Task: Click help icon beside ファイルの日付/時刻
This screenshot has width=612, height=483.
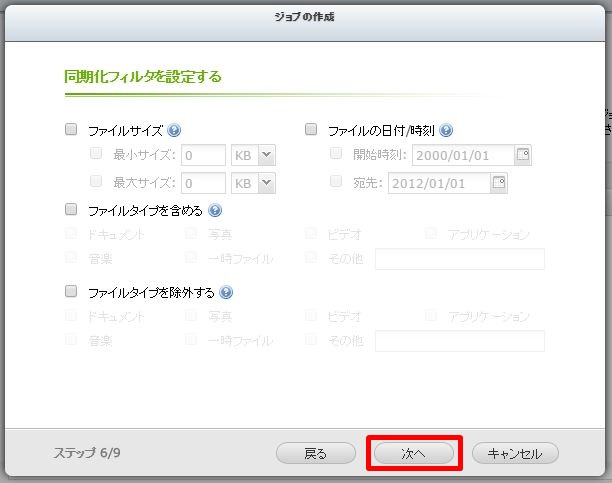Action: tap(446, 130)
